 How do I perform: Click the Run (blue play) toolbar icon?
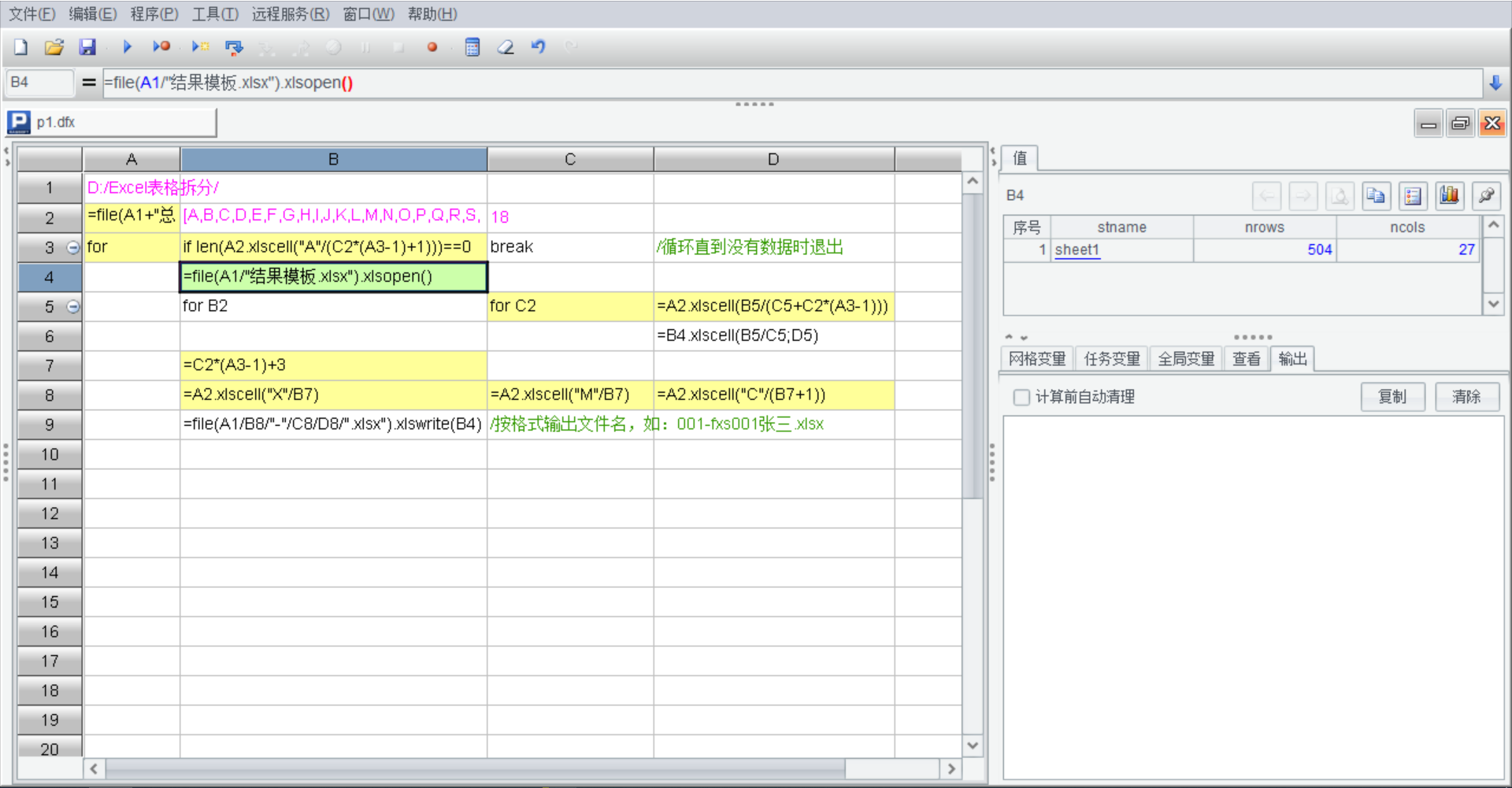tap(127, 47)
